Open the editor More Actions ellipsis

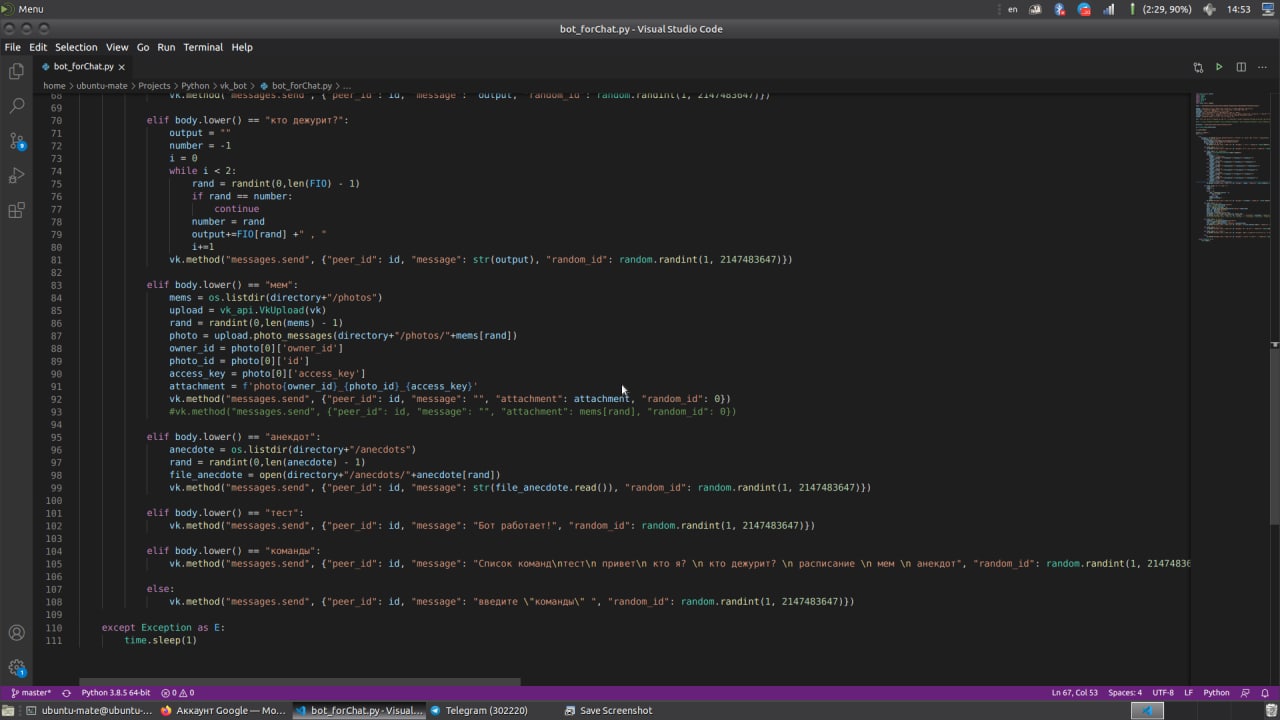tap(1262, 67)
